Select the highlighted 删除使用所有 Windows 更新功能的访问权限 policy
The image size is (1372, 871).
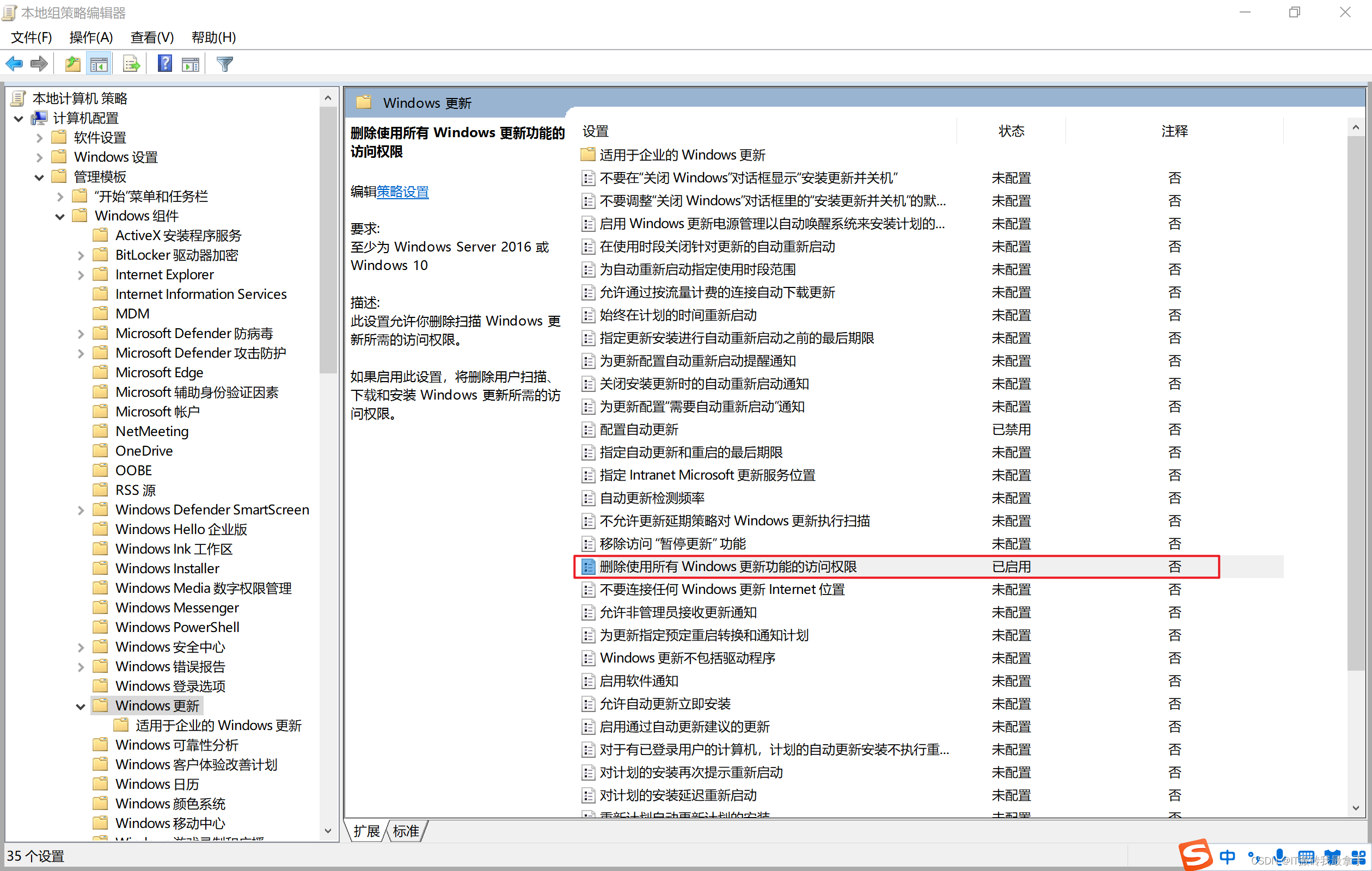(727, 567)
